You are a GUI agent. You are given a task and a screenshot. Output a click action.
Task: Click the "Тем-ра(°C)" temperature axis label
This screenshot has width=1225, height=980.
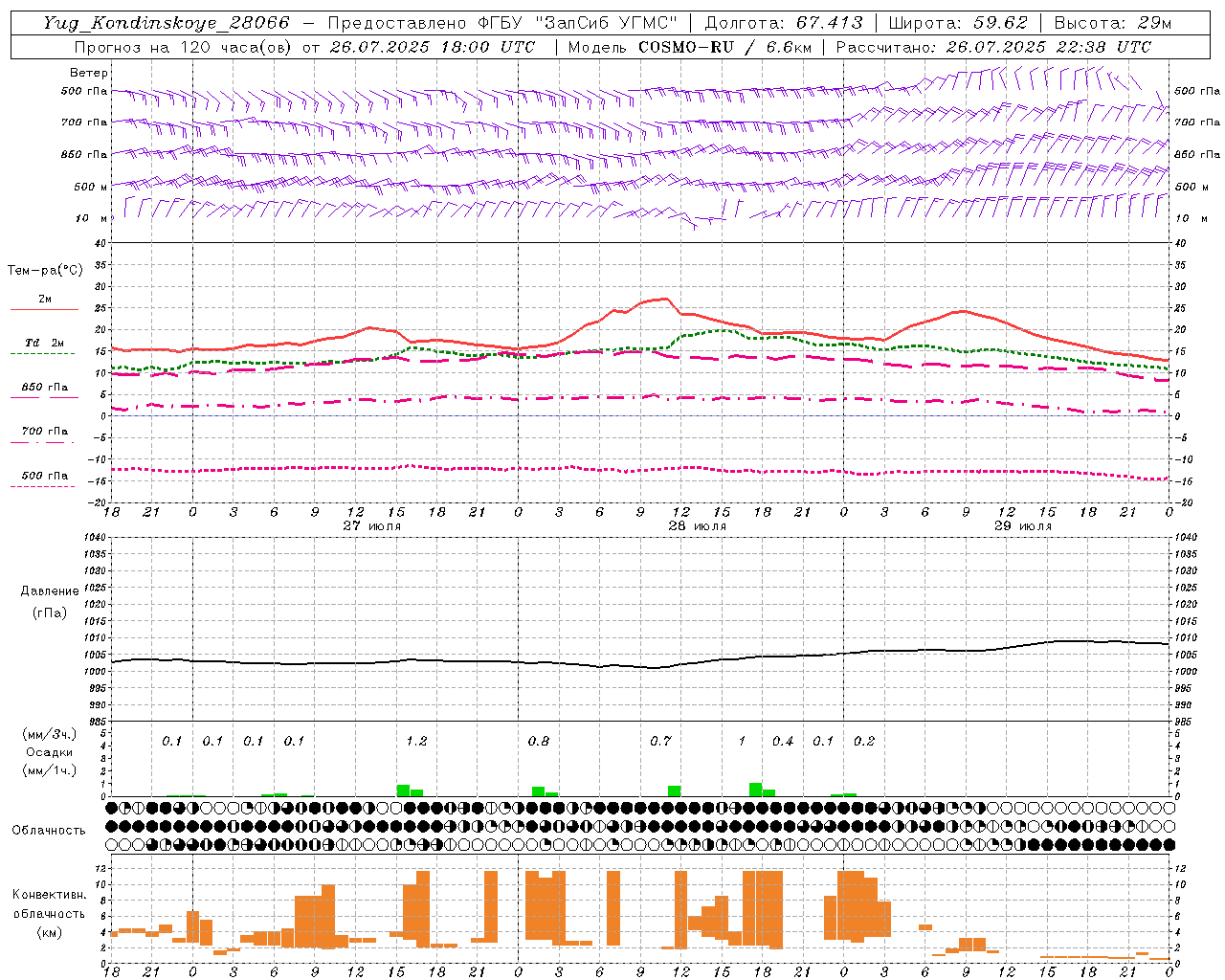click(x=45, y=271)
